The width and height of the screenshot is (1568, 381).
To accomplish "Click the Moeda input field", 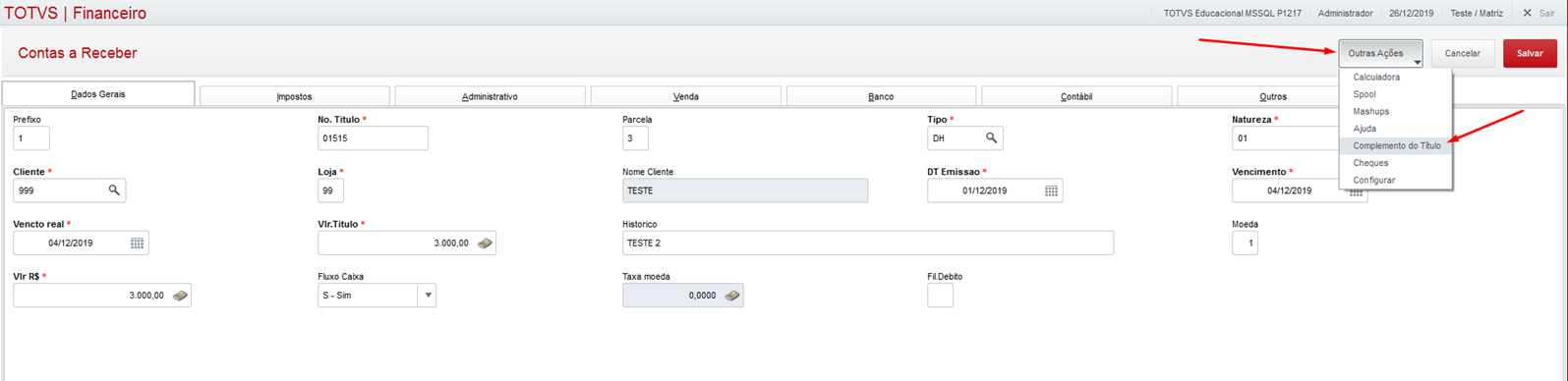I will (x=1245, y=243).
